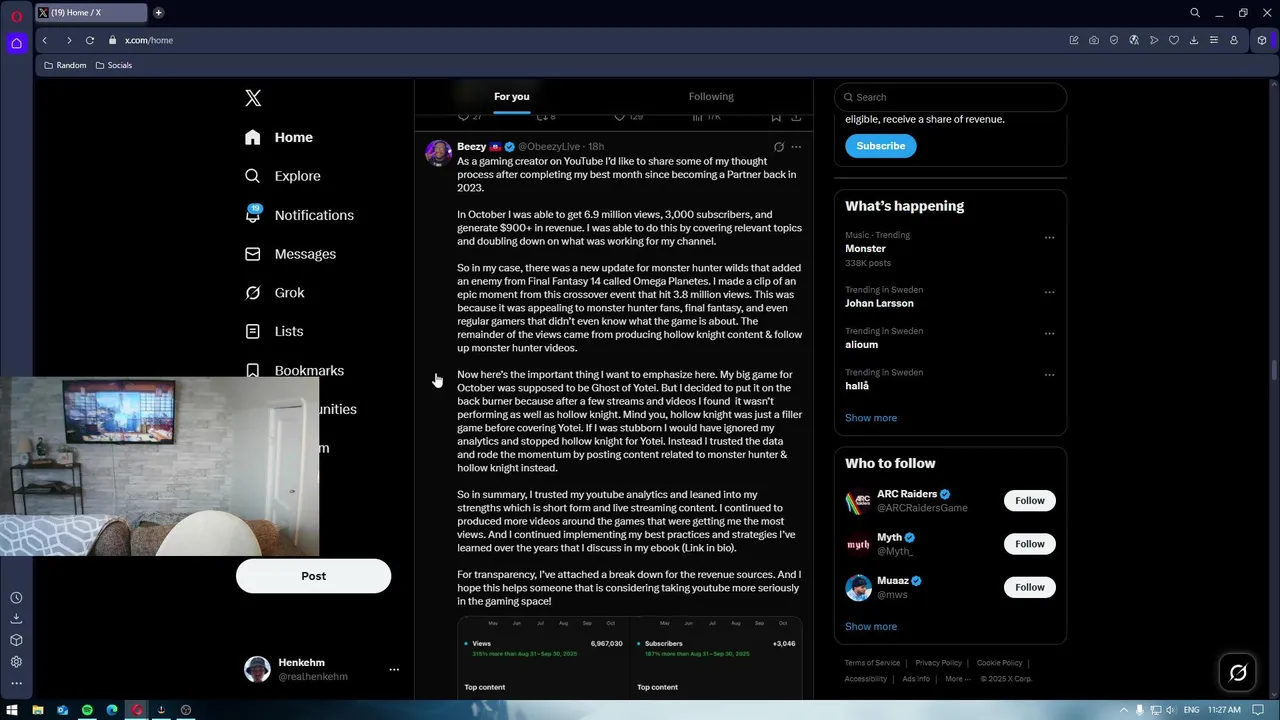Click the browser forward arrow
The height and width of the screenshot is (720, 1280).
68,40
